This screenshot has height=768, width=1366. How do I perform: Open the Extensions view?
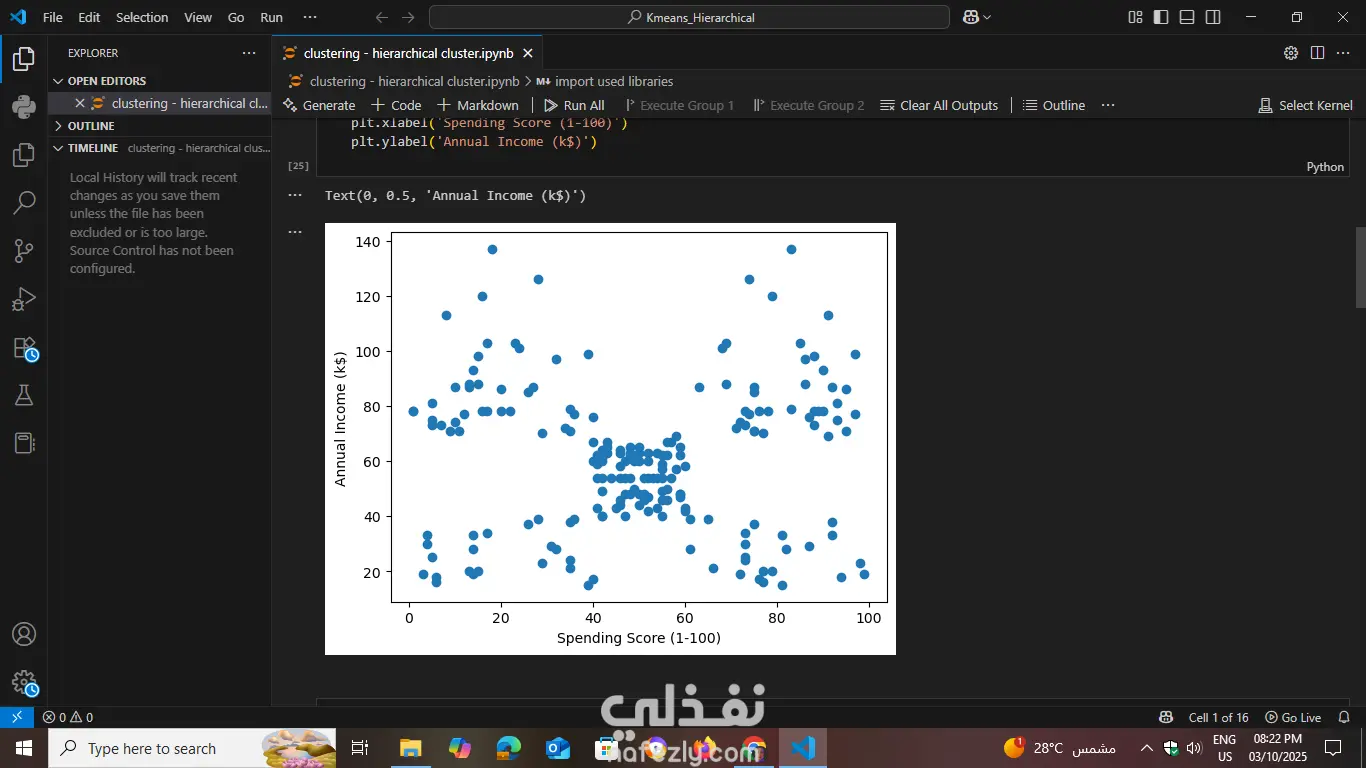[x=22, y=347]
